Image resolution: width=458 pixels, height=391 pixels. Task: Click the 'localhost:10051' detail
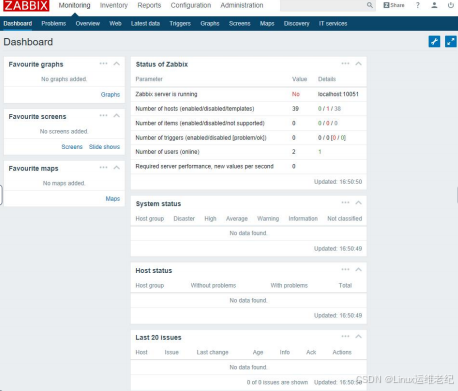pyautogui.click(x=338, y=94)
